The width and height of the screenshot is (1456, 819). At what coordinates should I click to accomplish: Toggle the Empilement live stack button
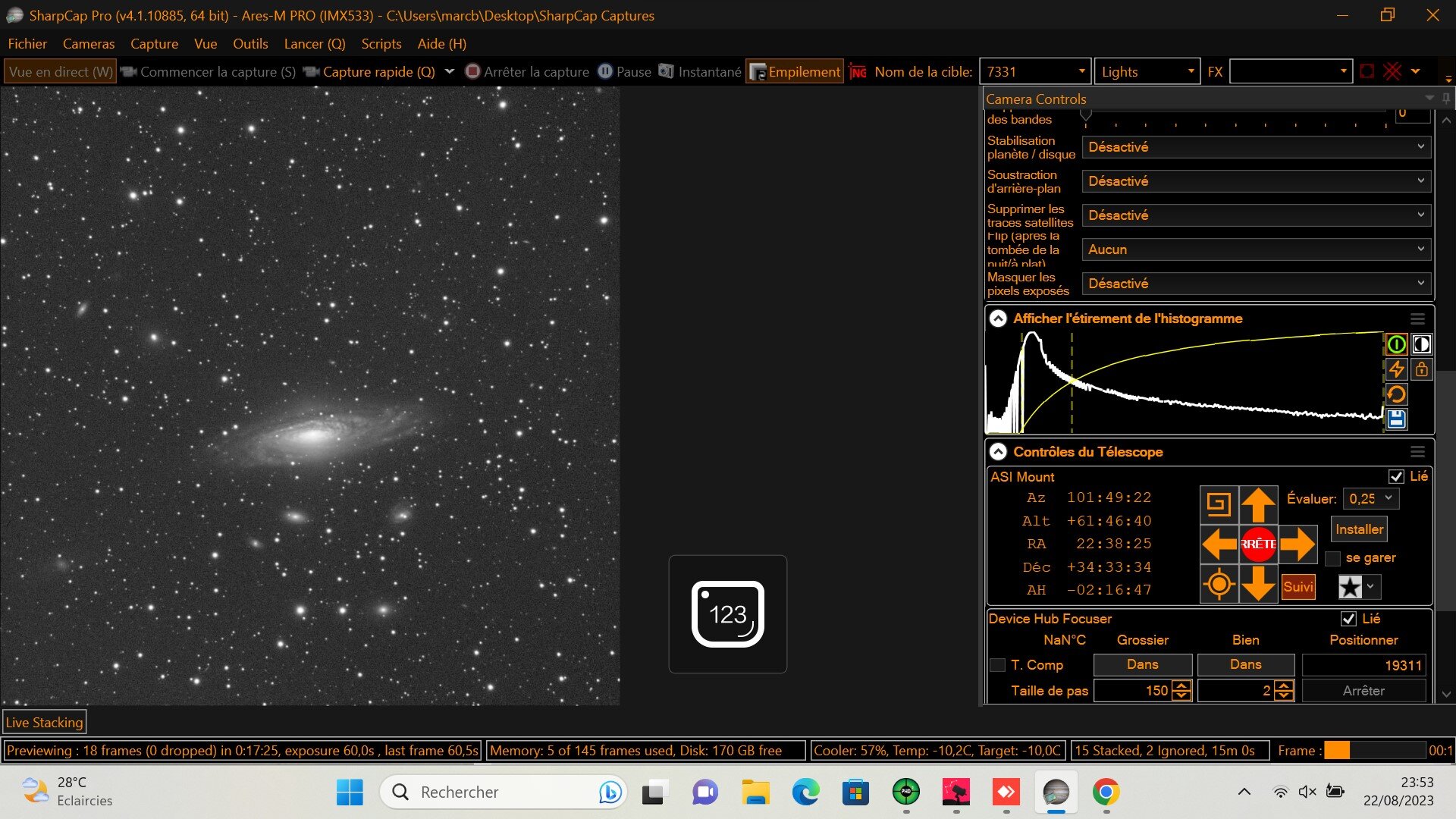(795, 72)
